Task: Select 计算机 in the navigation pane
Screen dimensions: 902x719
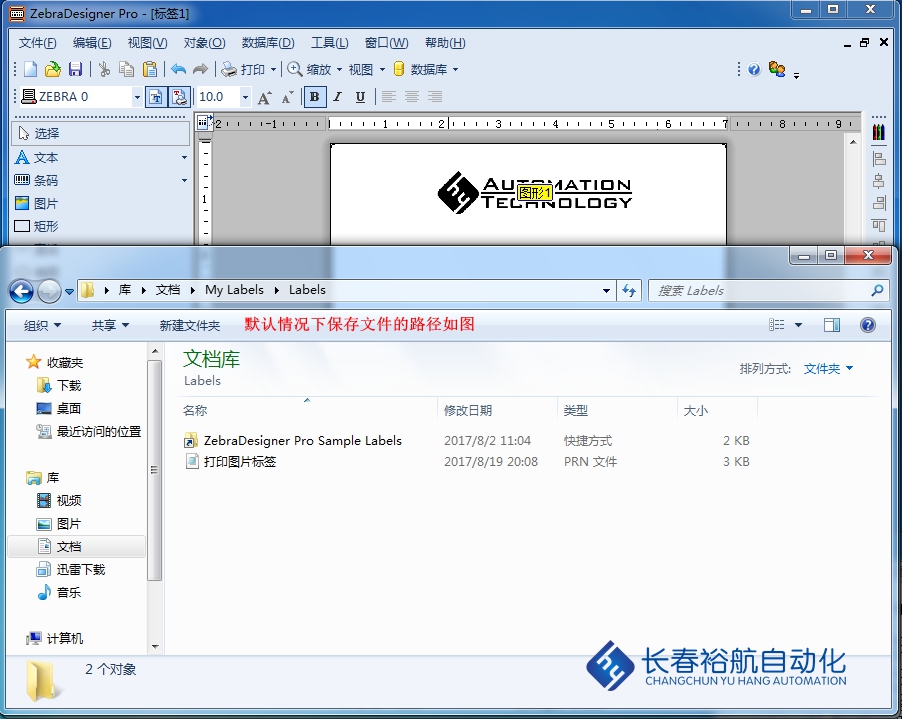Action: [55, 638]
